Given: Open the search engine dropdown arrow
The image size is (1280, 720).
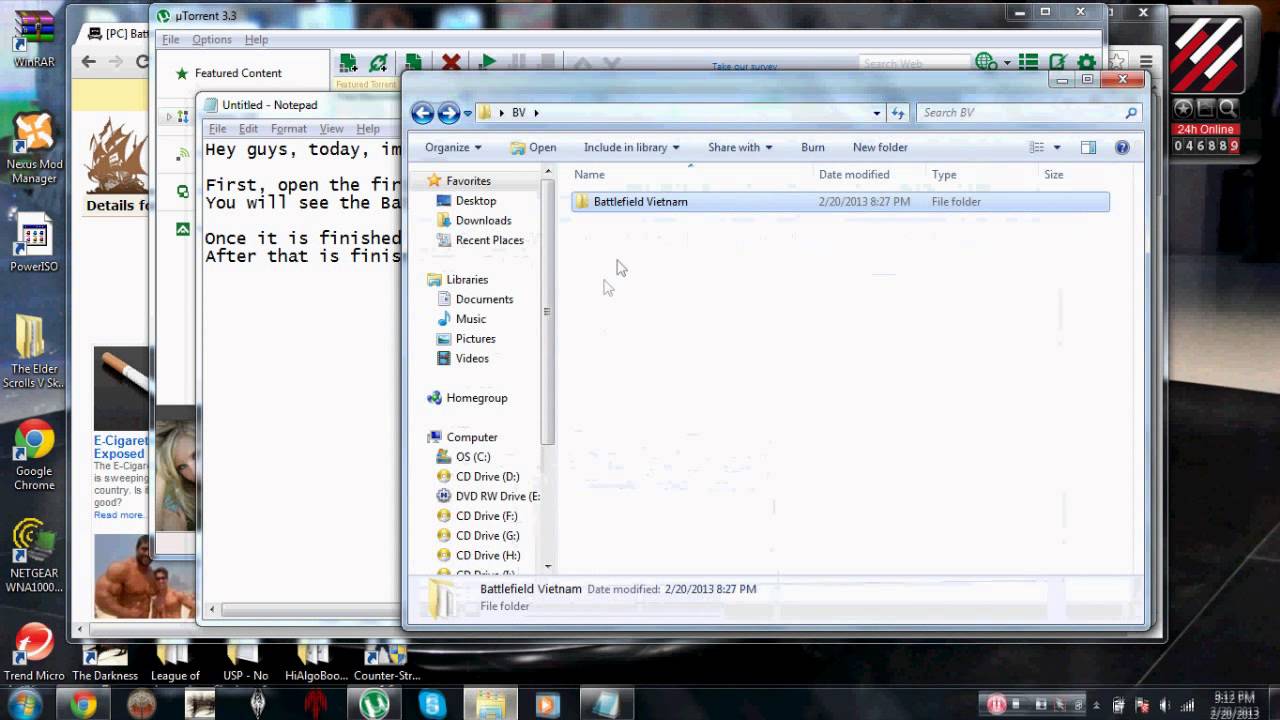Looking at the screenshot, I should pyautogui.click(x=1008, y=62).
